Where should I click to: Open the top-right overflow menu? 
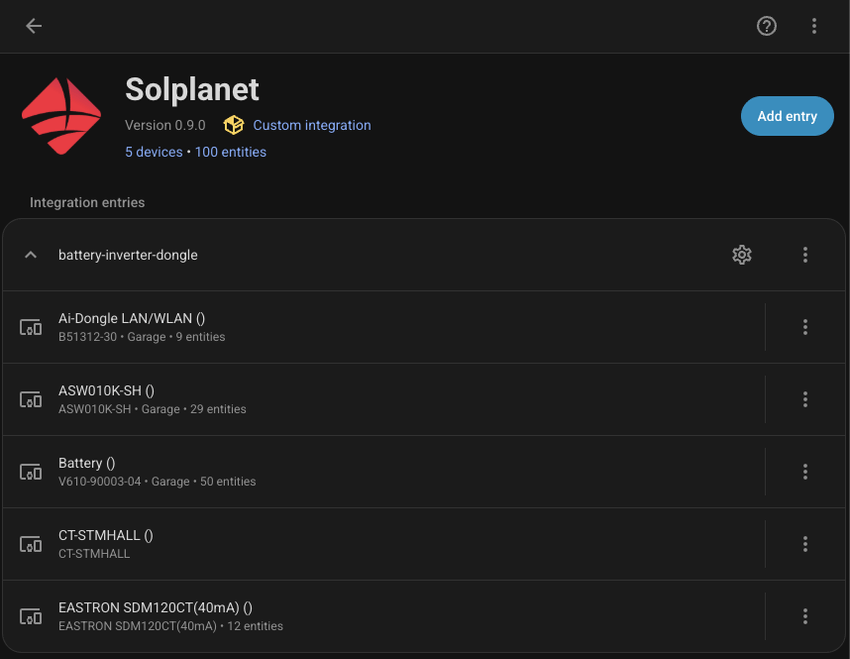click(814, 26)
